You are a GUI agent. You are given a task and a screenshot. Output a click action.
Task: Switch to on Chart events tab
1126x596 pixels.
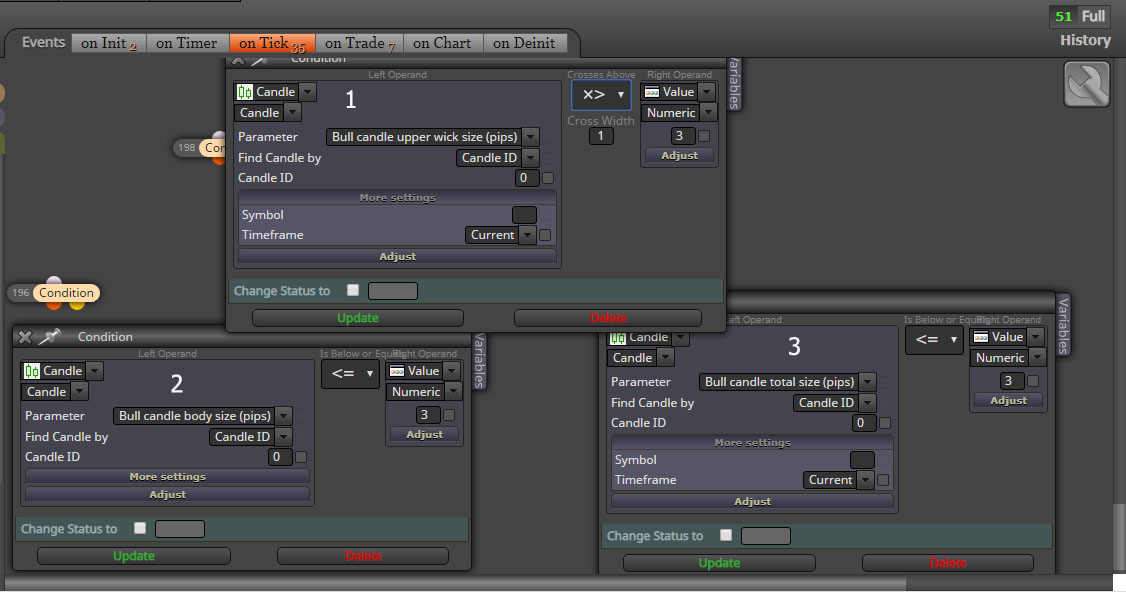pyautogui.click(x=442, y=43)
